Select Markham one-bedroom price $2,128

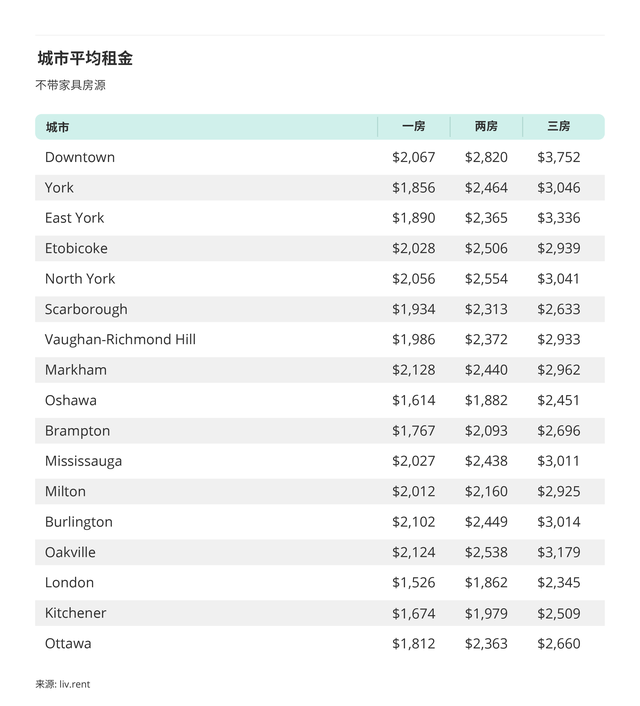[x=413, y=370]
